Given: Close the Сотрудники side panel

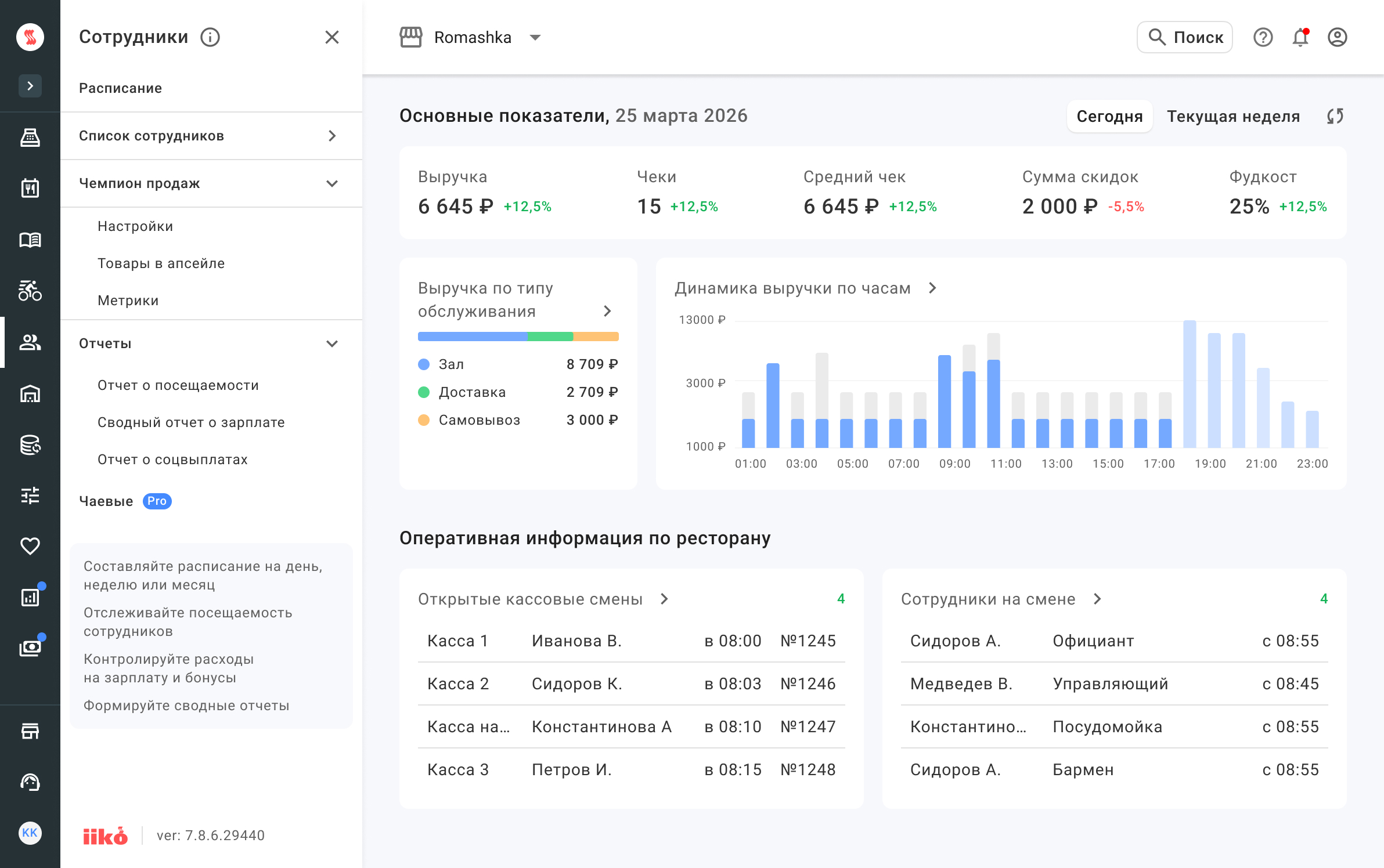Looking at the screenshot, I should pos(332,37).
